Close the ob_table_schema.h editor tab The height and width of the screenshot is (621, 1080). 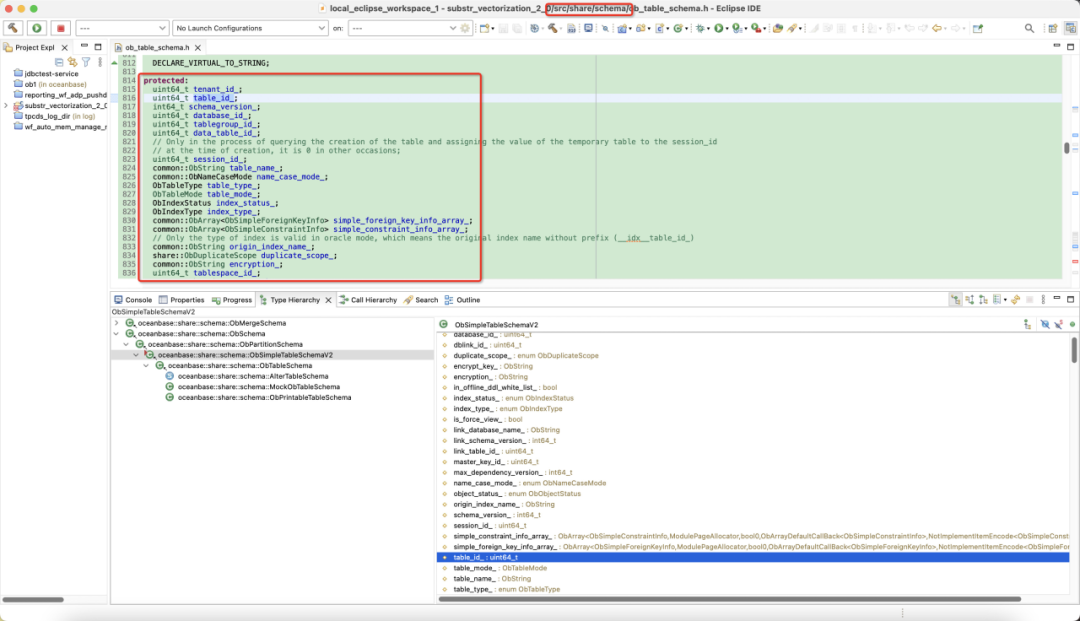tap(198, 48)
